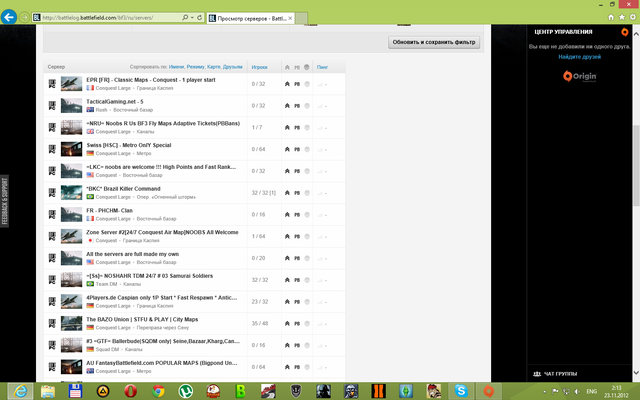Select '=[Ss]= NOSHAHR TDM 24/7' server
The image size is (640, 400).
pyautogui.click(x=149, y=276)
